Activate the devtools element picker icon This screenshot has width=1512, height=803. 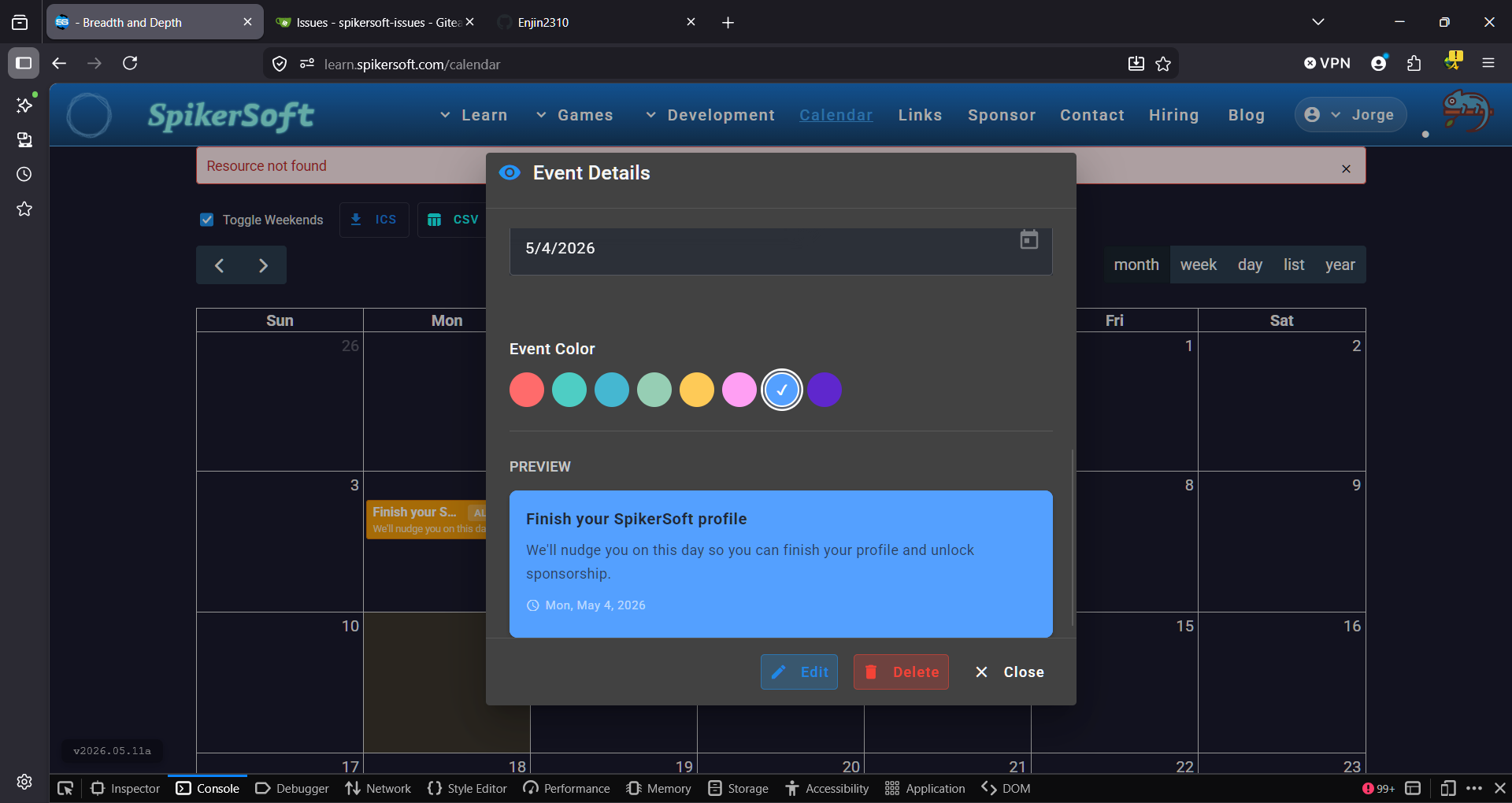[x=65, y=788]
